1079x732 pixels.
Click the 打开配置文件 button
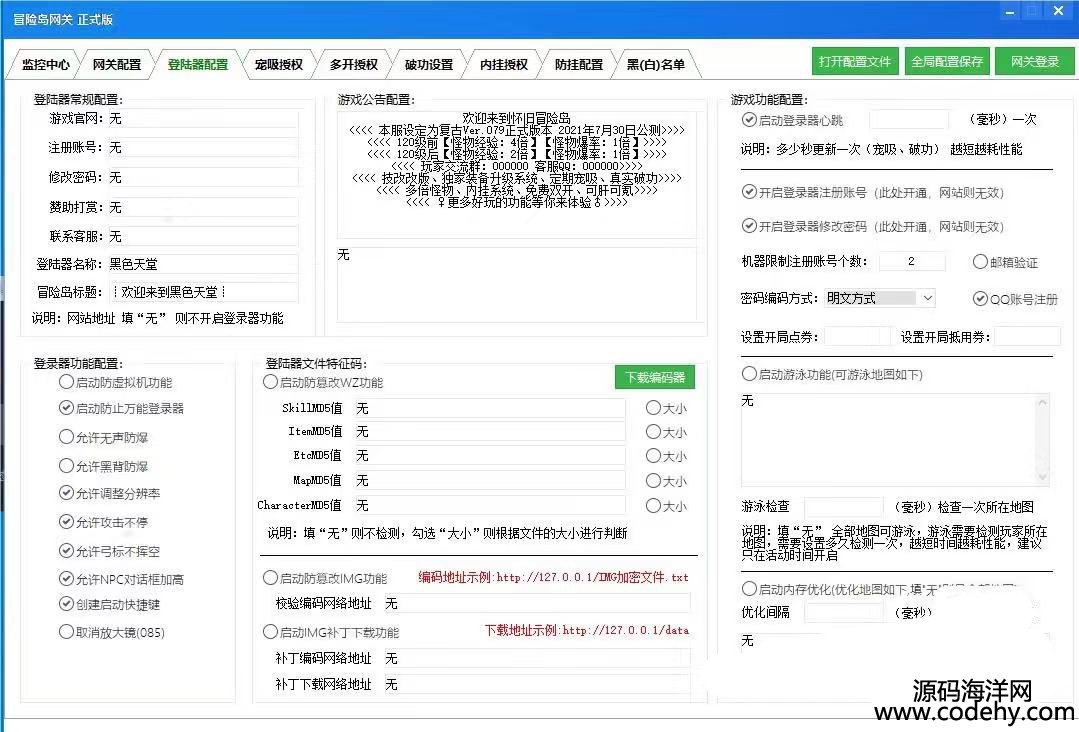click(854, 61)
